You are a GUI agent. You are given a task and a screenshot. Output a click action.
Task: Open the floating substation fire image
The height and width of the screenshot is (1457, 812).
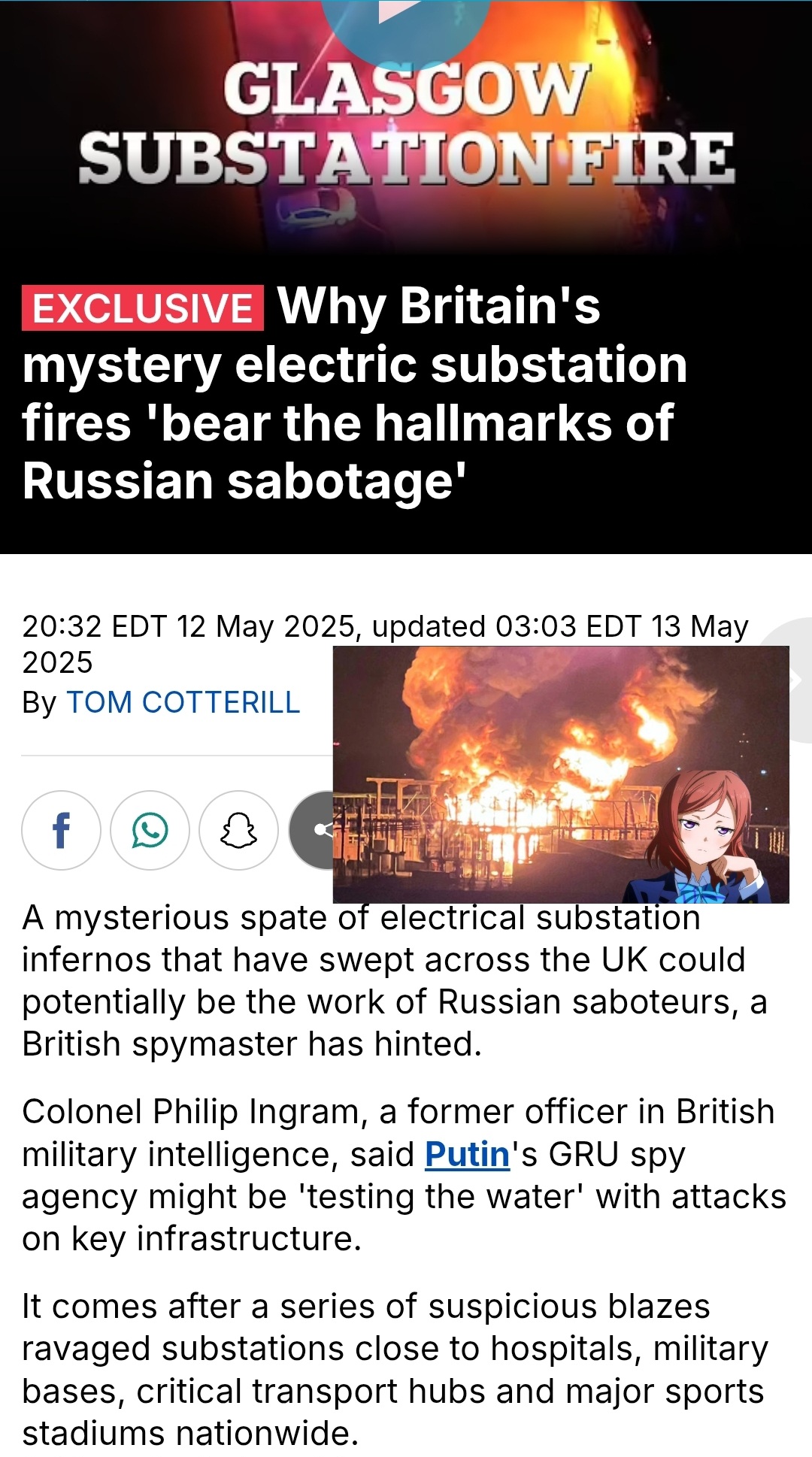pyautogui.click(x=561, y=774)
